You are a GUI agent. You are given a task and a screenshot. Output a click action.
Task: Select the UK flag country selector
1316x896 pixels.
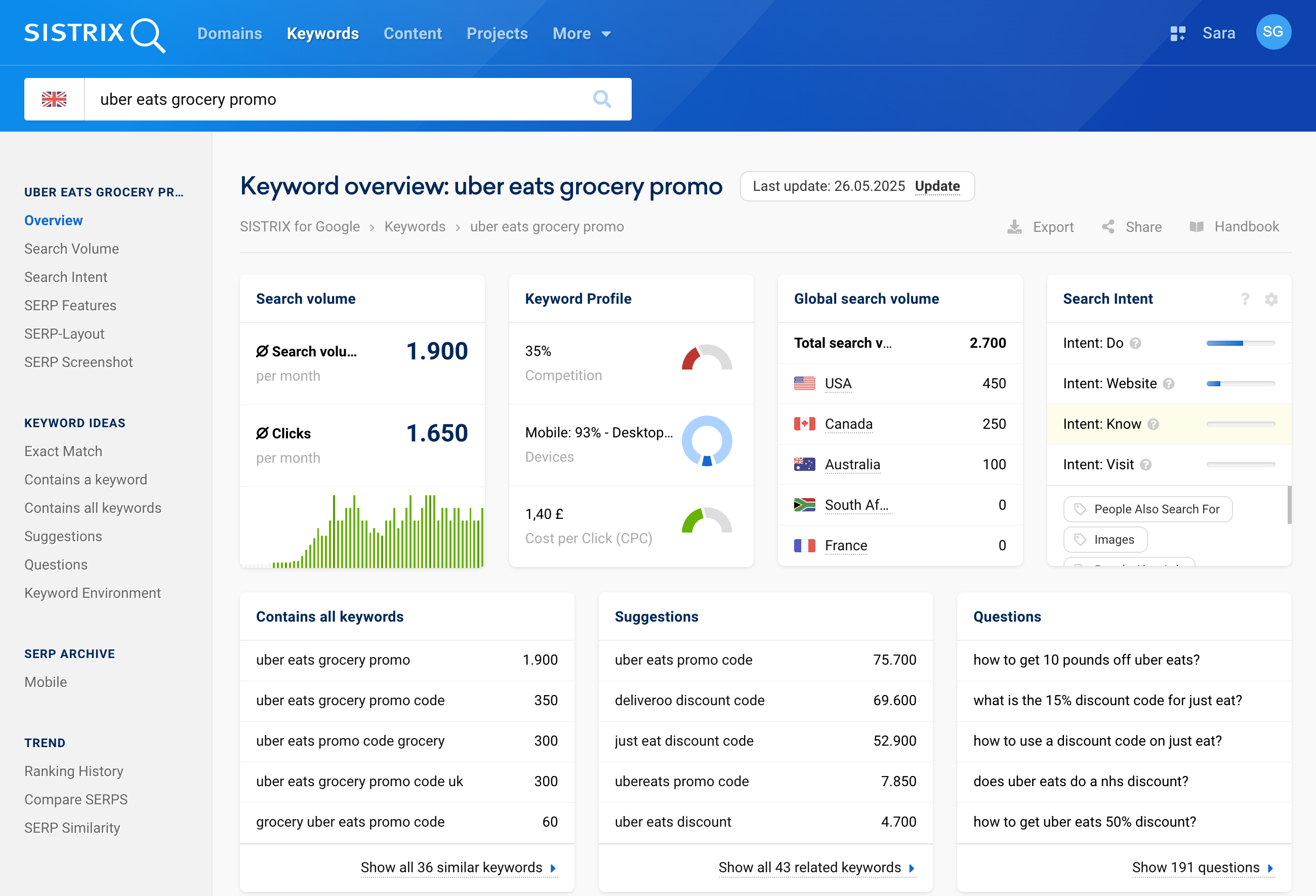54,99
